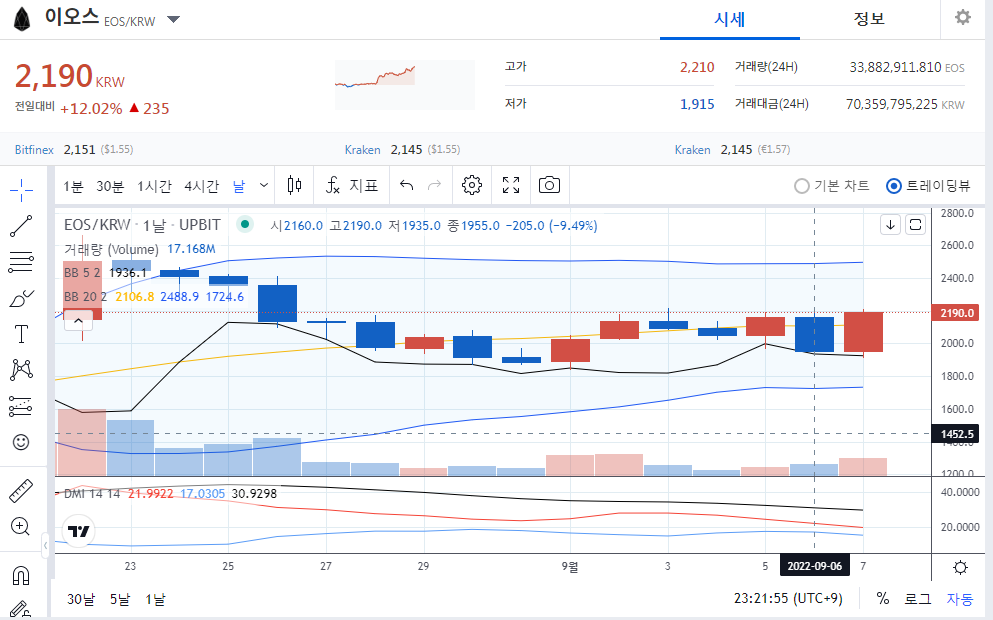Open axis settings gear at bottom right
993x620 pixels.
coord(961,568)
